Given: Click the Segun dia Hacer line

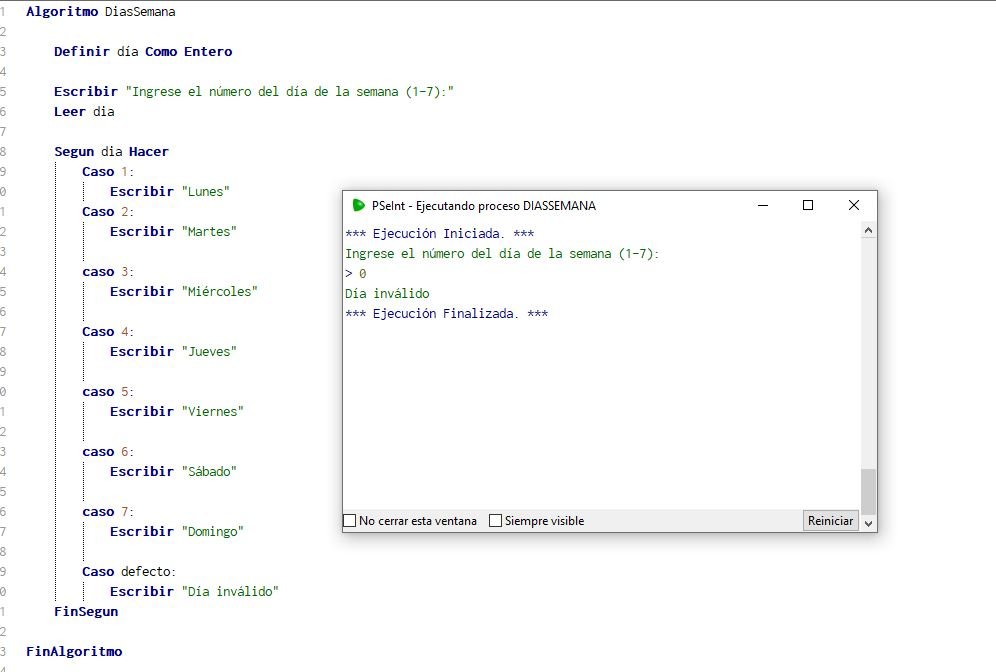Looking at the screenshot, I should [x=111, y=152].
